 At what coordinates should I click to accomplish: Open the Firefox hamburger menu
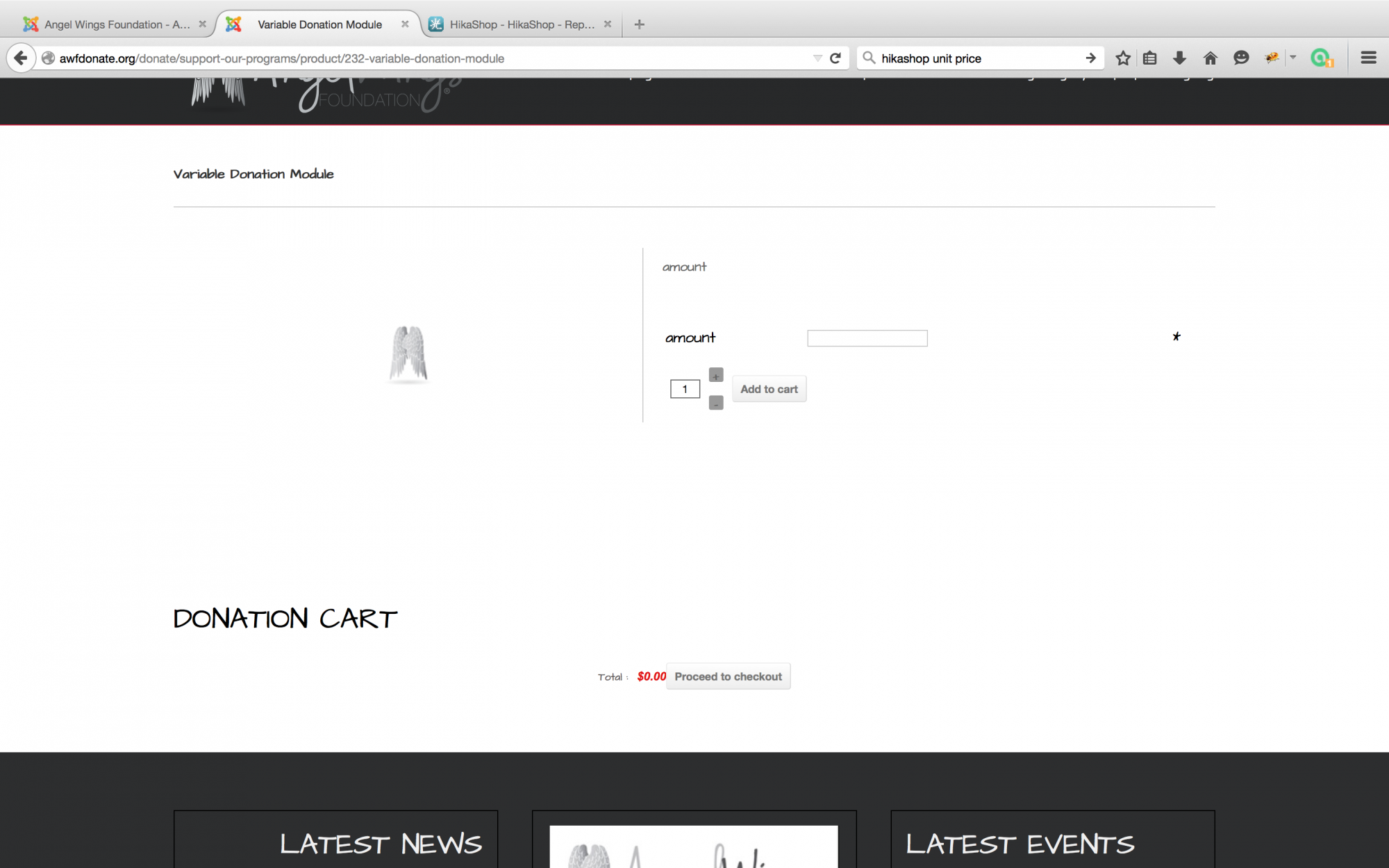pos(1368,58)
